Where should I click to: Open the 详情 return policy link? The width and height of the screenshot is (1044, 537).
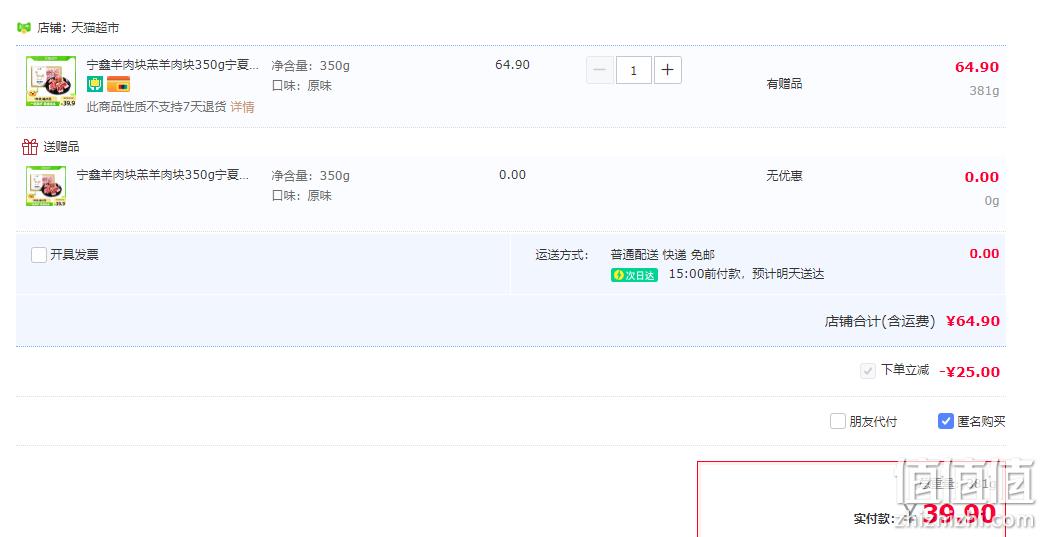(x=242, y=107)
